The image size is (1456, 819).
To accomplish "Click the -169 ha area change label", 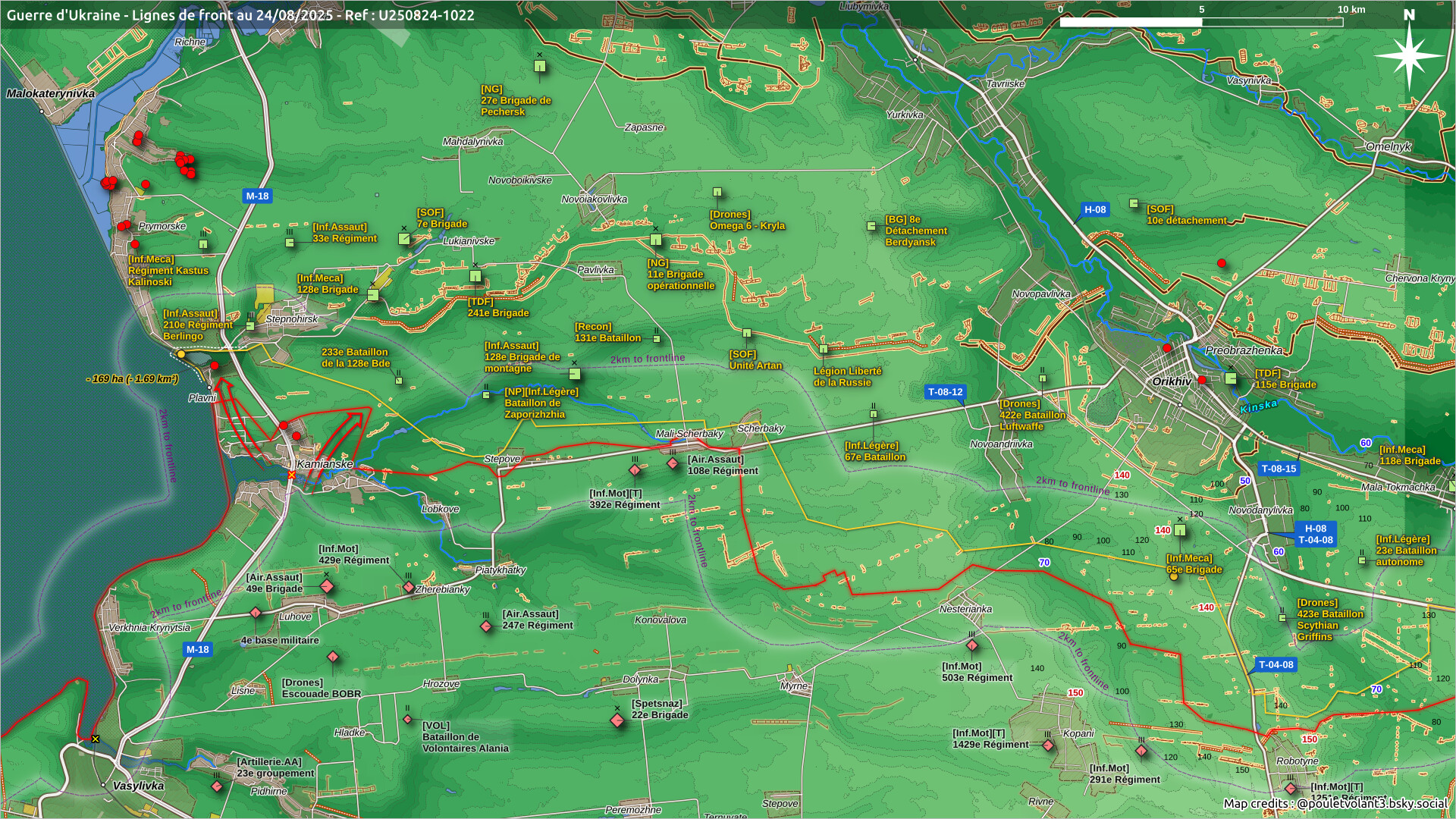I will 132,378.
